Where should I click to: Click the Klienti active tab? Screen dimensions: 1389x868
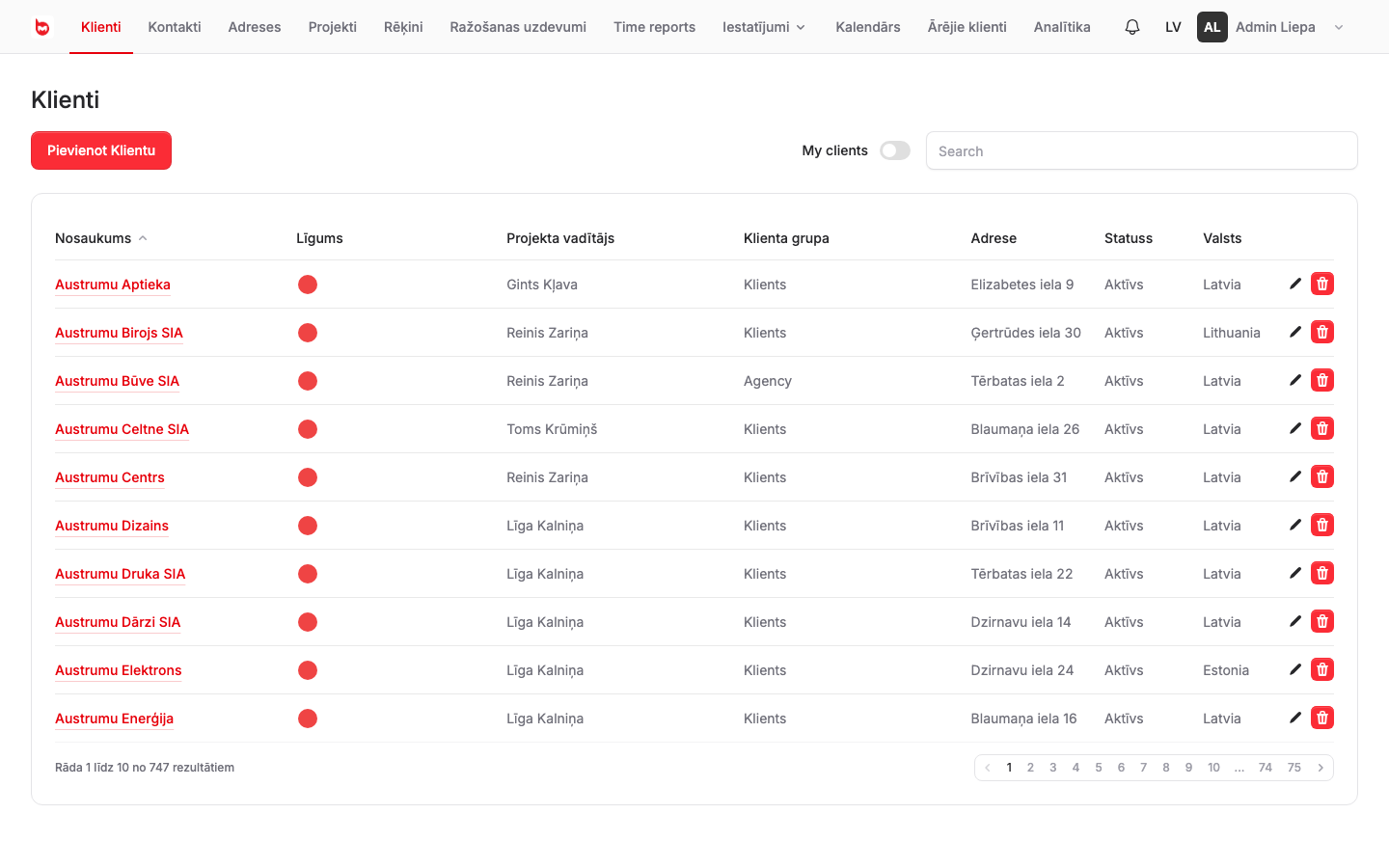click(101, 27)
